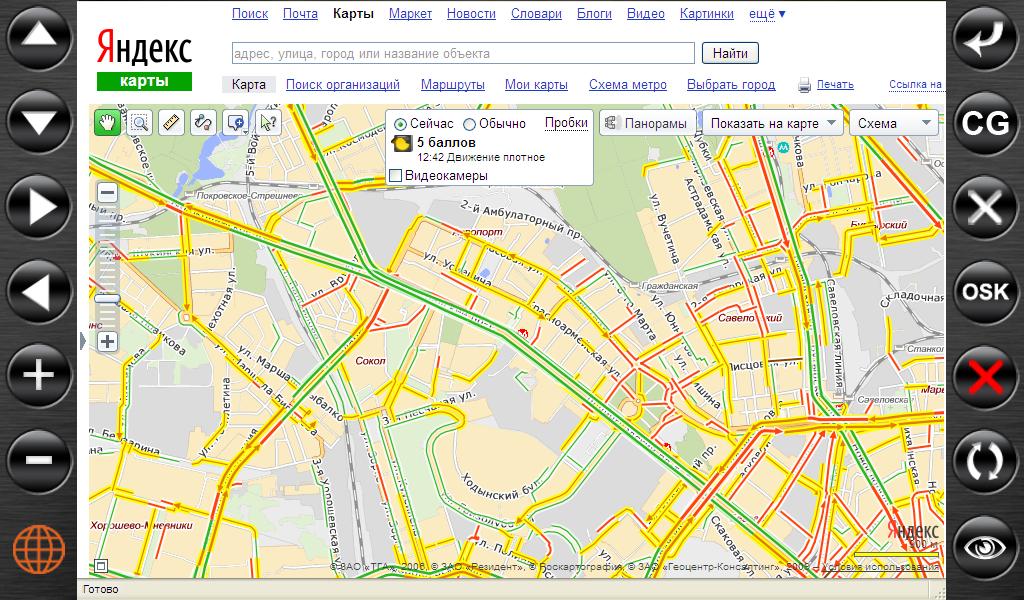Tap the return arrow round button
Viewport: 1024px width, 600px height.
pos(985,38)
